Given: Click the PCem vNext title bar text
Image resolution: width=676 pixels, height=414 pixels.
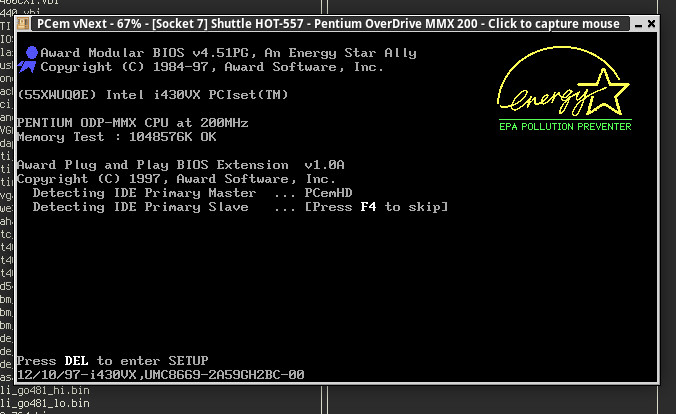Looking at the screenshot, I should (x=328, y=24).
